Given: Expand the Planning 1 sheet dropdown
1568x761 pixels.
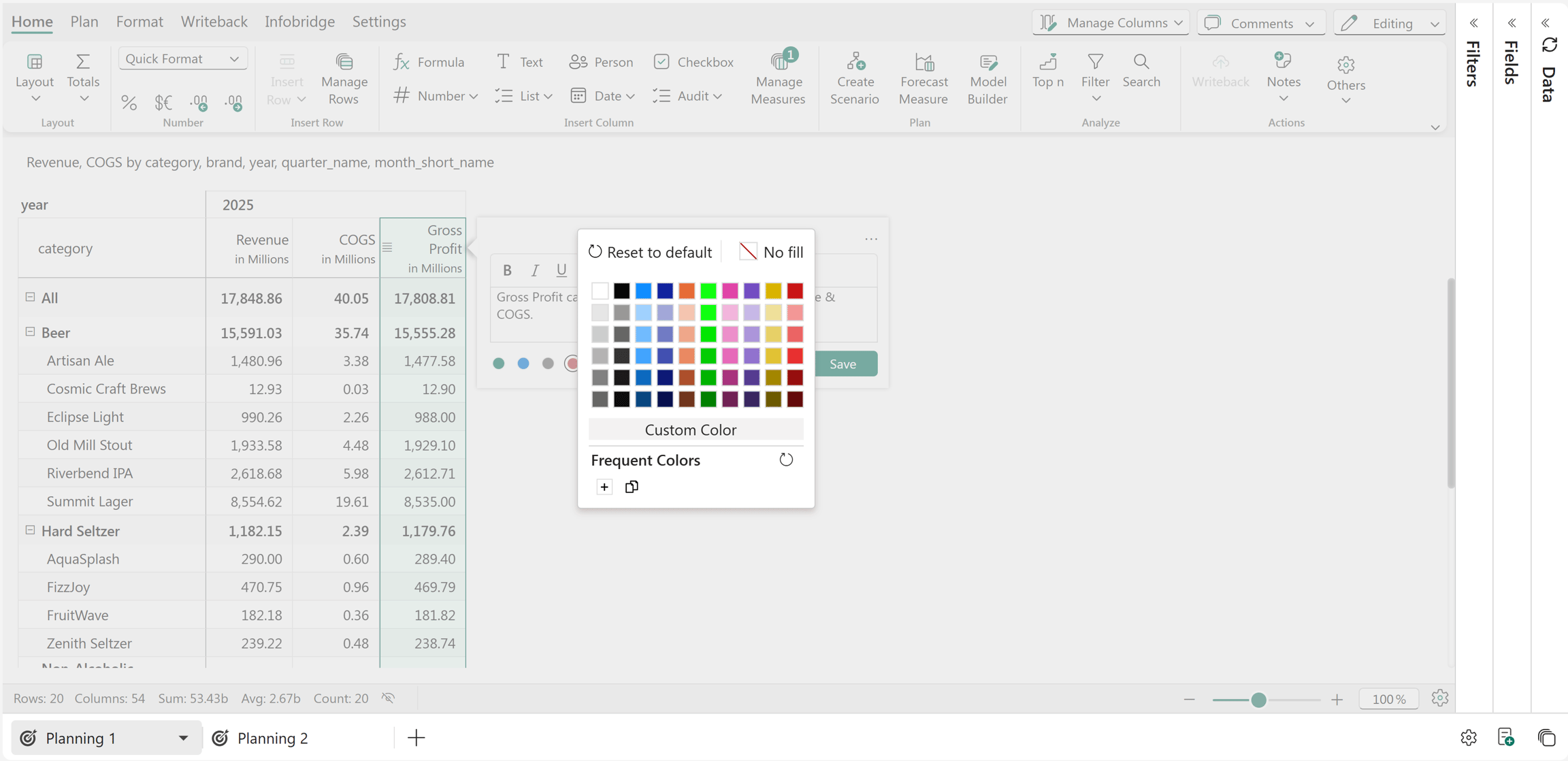Looking at the screenshot, I should click(x=183, y=738).
